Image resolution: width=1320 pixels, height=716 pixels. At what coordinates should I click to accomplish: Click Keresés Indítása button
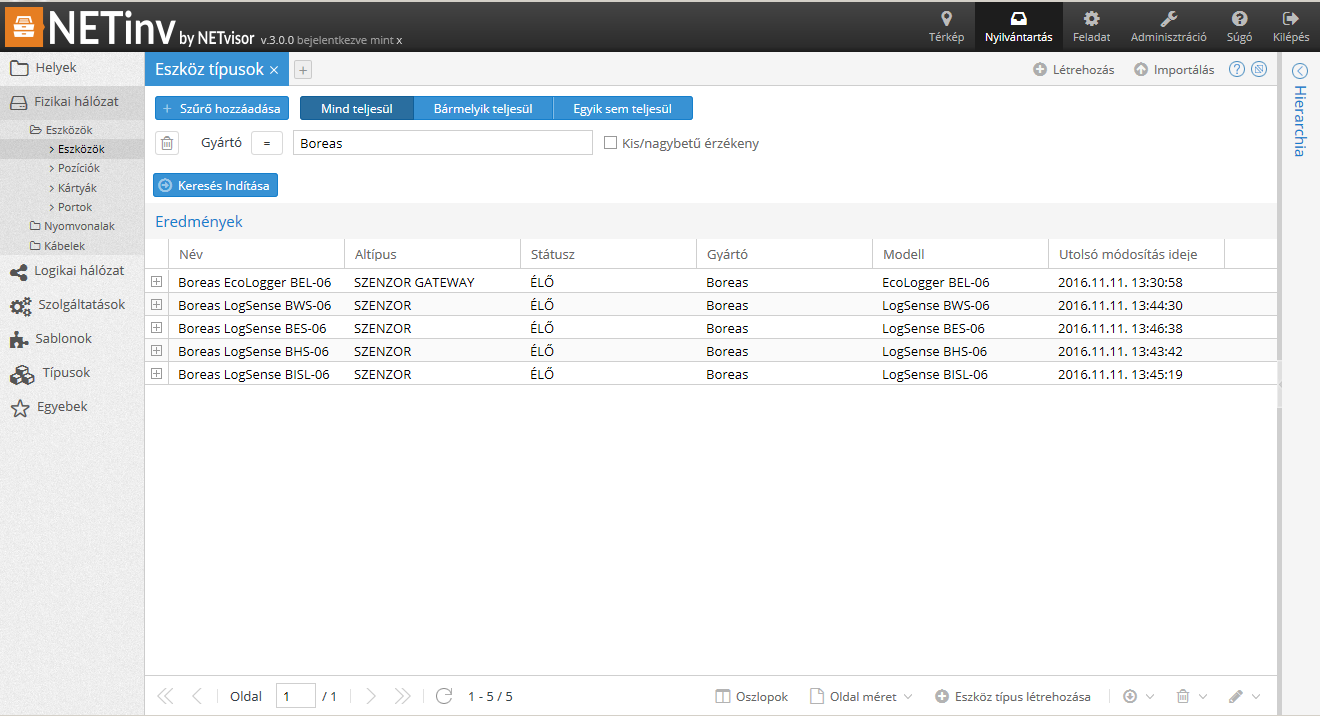[216, 185]
